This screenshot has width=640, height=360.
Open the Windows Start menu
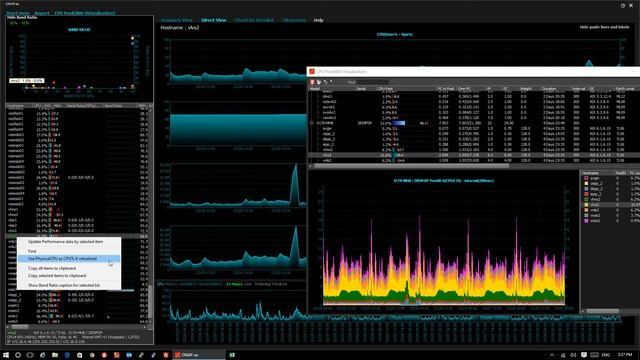click(6, 355)
